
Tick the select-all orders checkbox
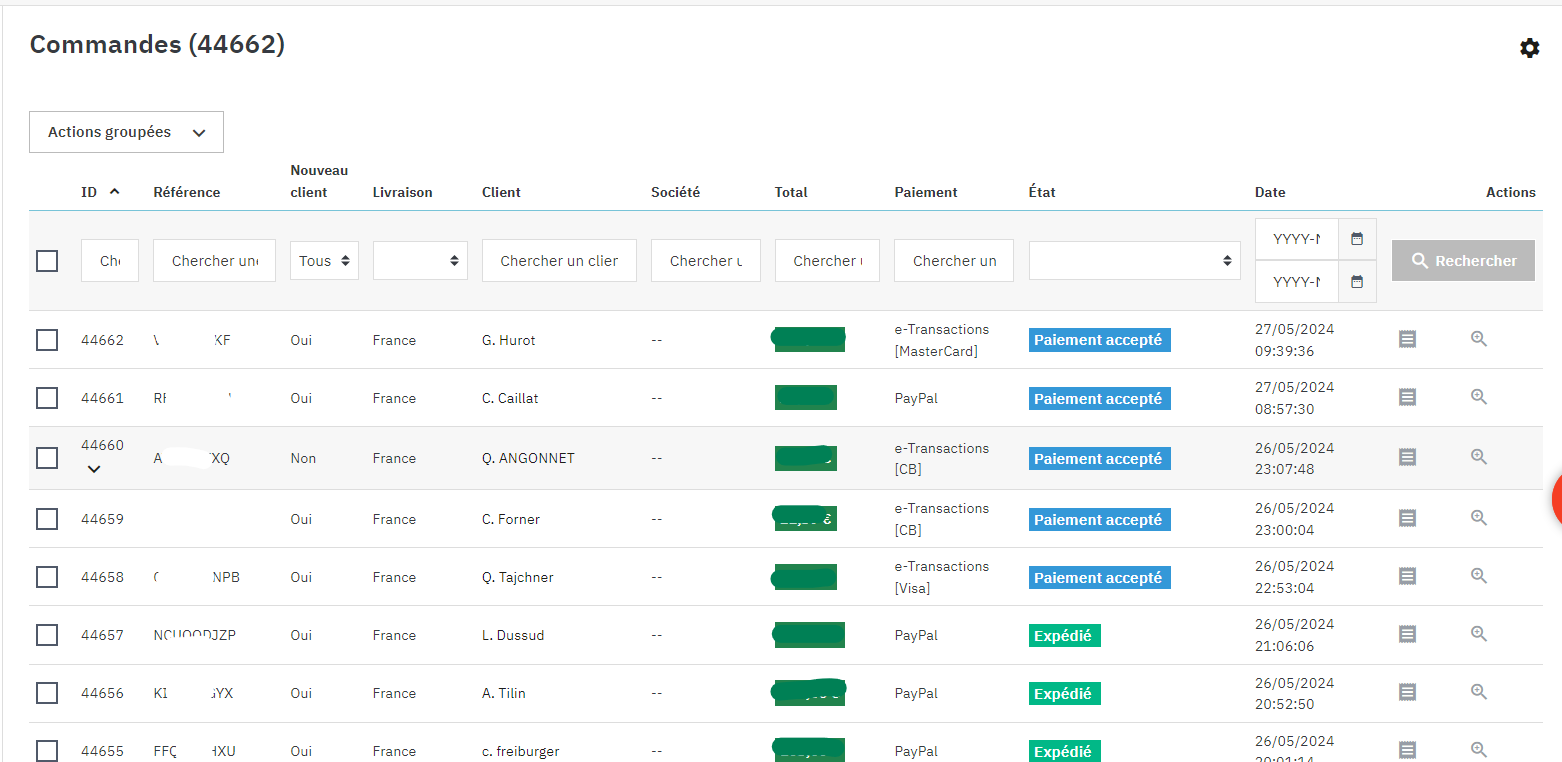(47, 261)
